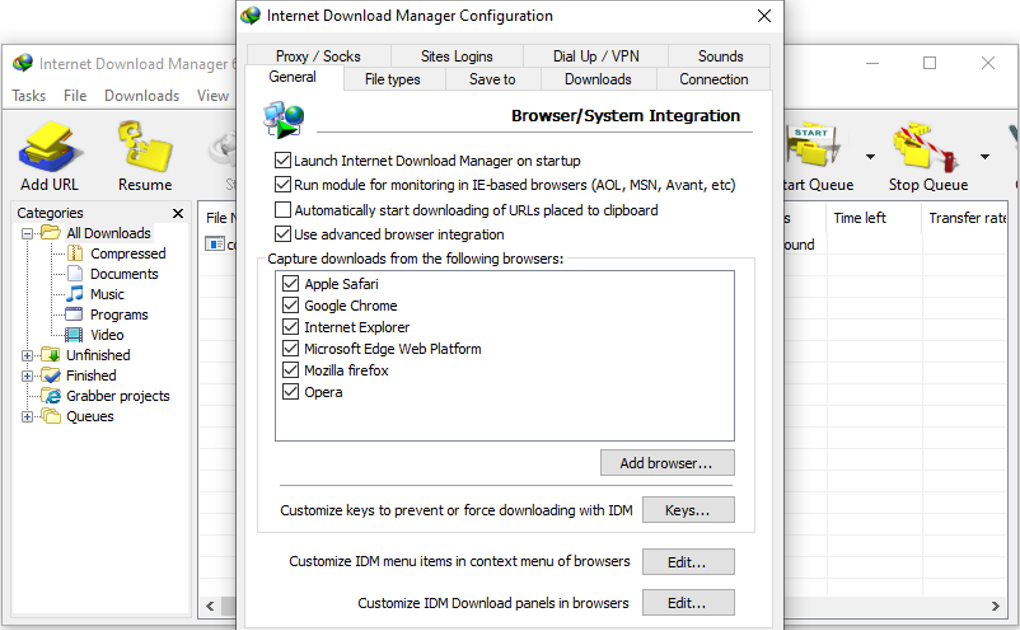Toggle Use advanced browser integration
Viewport: 1020px width, 630px height.
click(282, 234)
